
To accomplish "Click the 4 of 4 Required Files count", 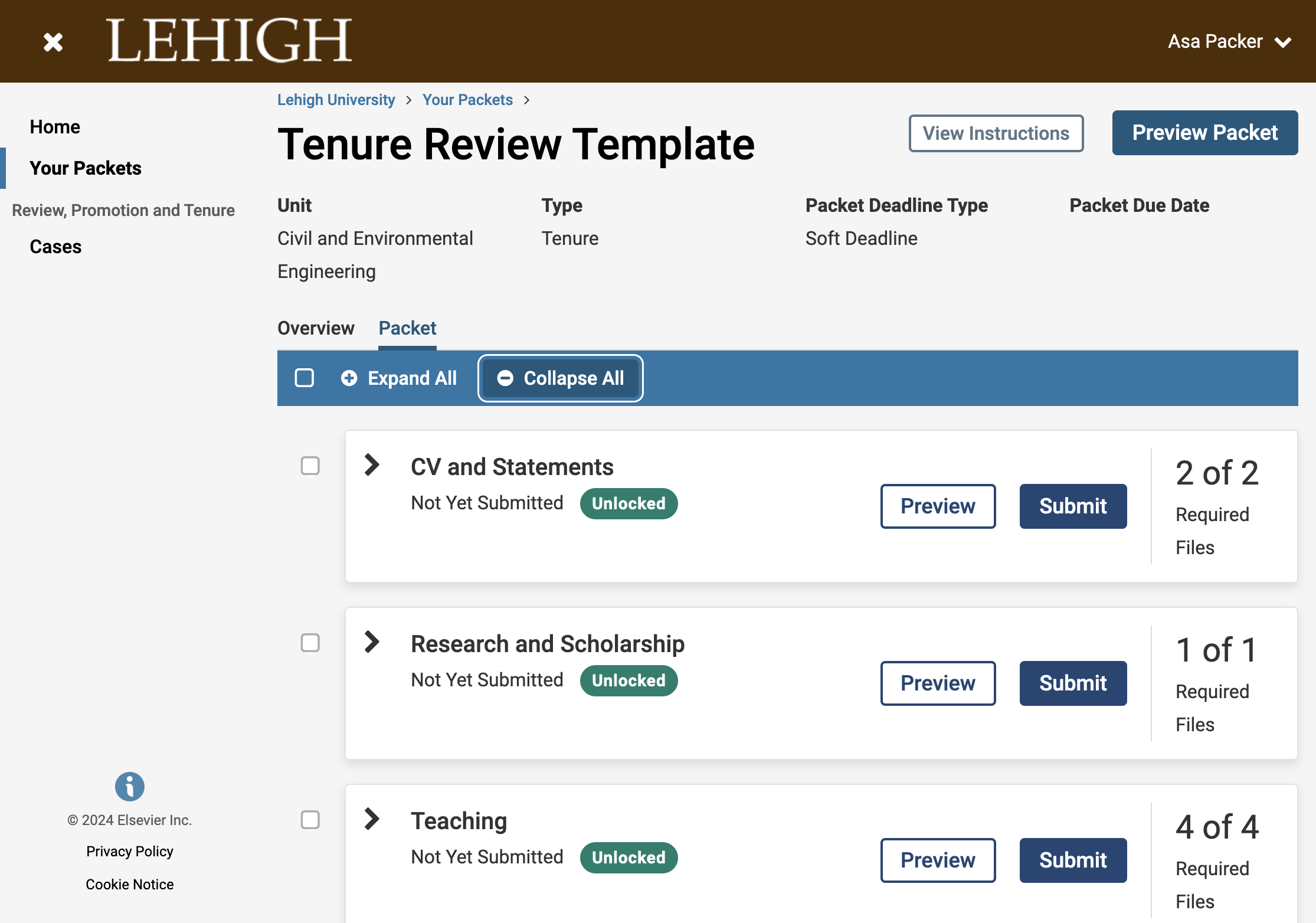I will point(1217,861).
